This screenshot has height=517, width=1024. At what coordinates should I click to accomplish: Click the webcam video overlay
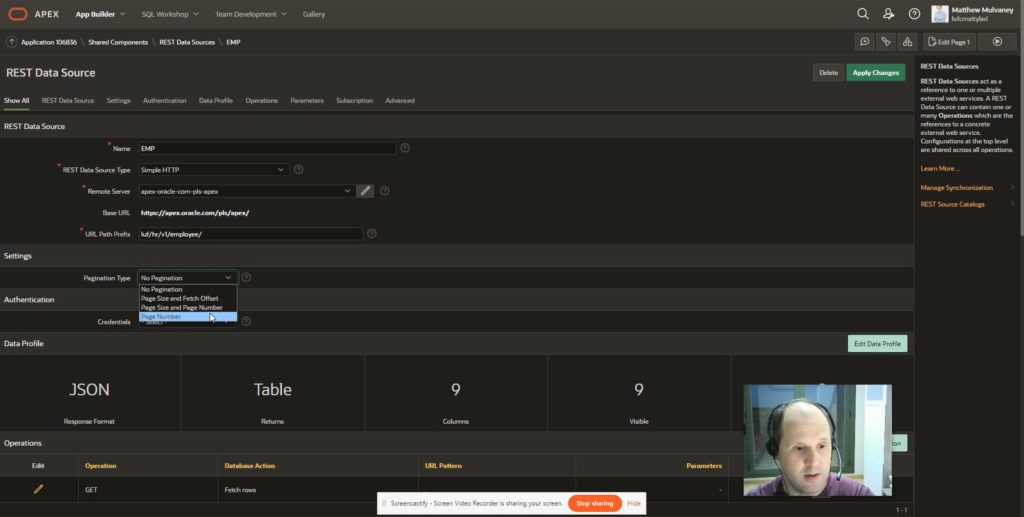pos(818,441)
